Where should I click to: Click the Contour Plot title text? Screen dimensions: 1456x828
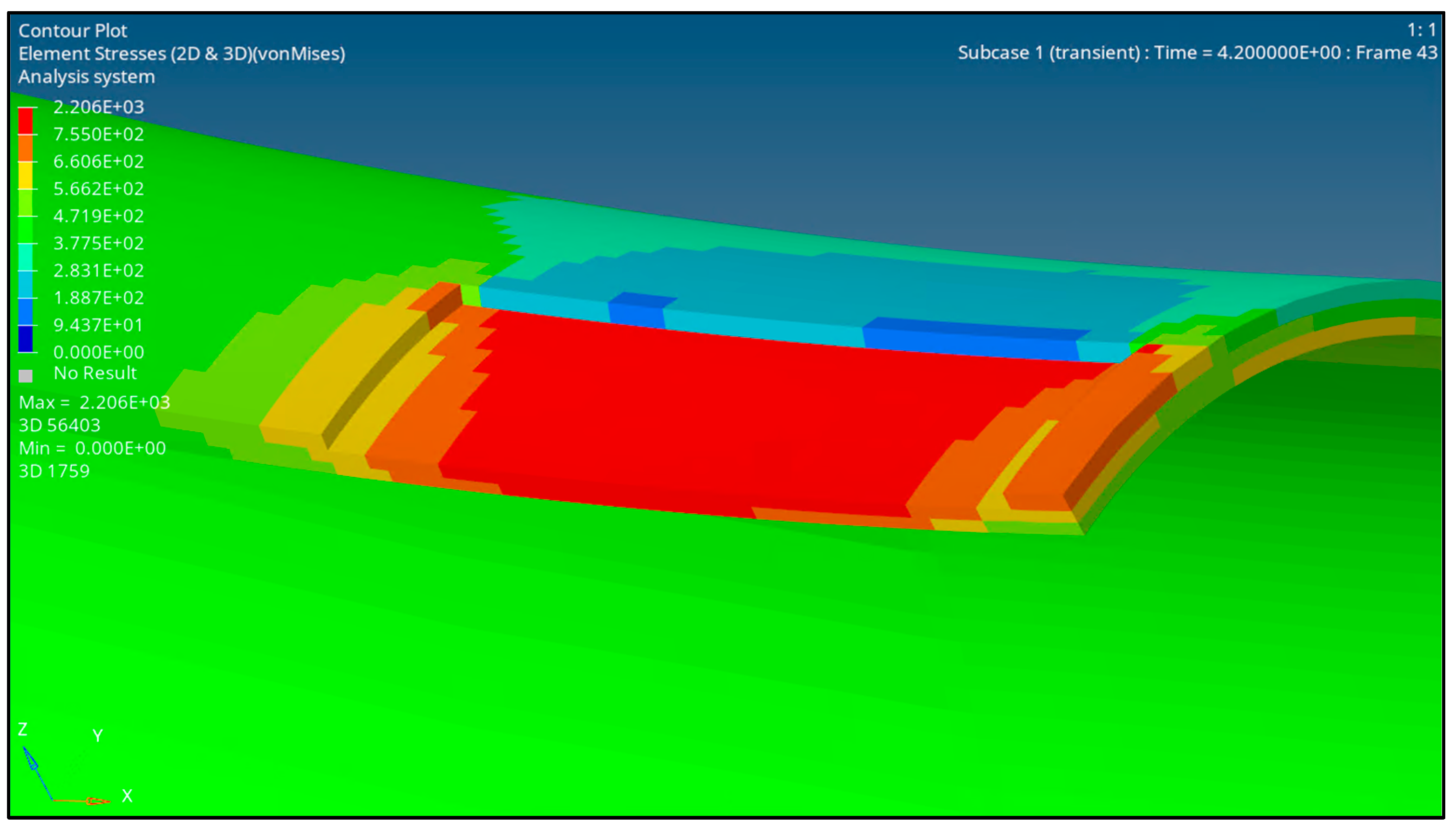click(x=73, y=31)
